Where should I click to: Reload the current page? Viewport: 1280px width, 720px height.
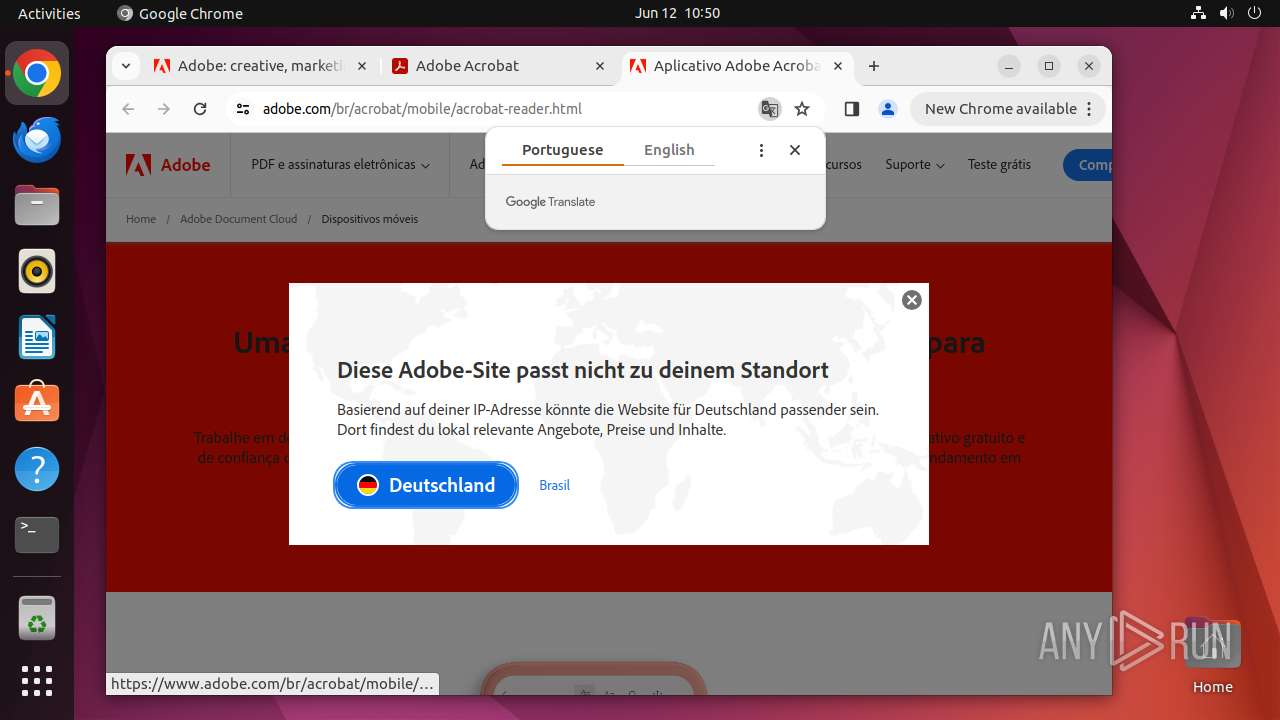pos(200,109)
